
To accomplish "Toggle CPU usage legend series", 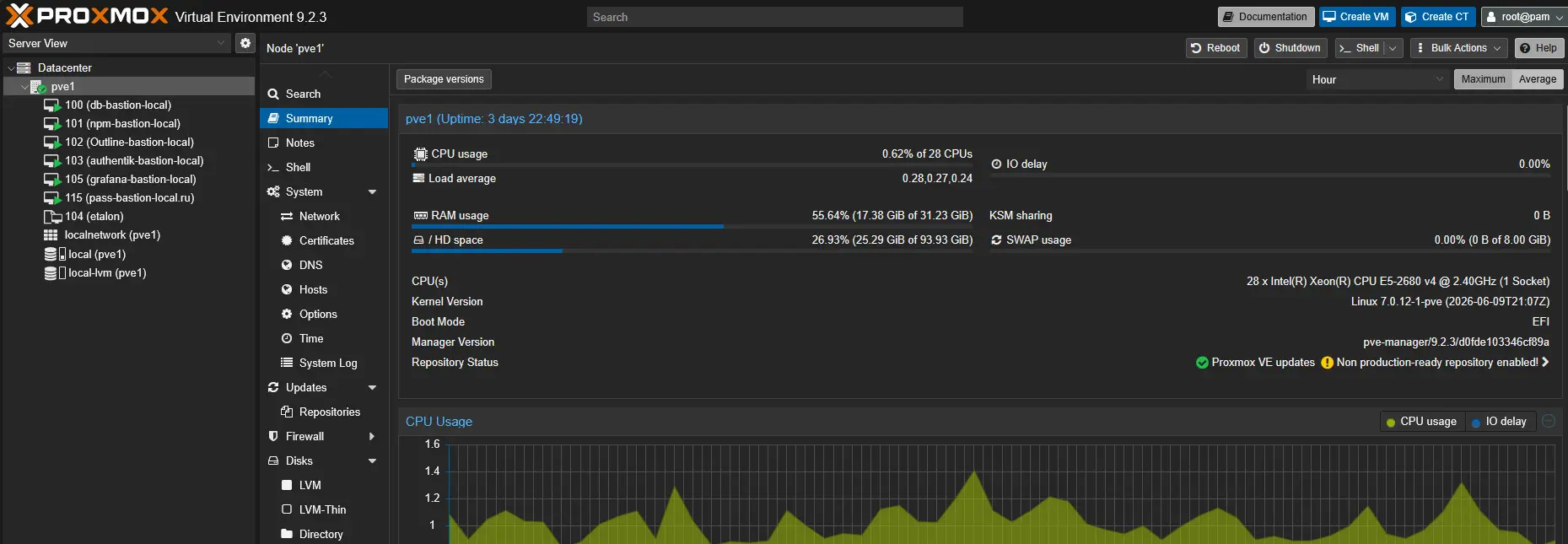I will [1421, 422].
